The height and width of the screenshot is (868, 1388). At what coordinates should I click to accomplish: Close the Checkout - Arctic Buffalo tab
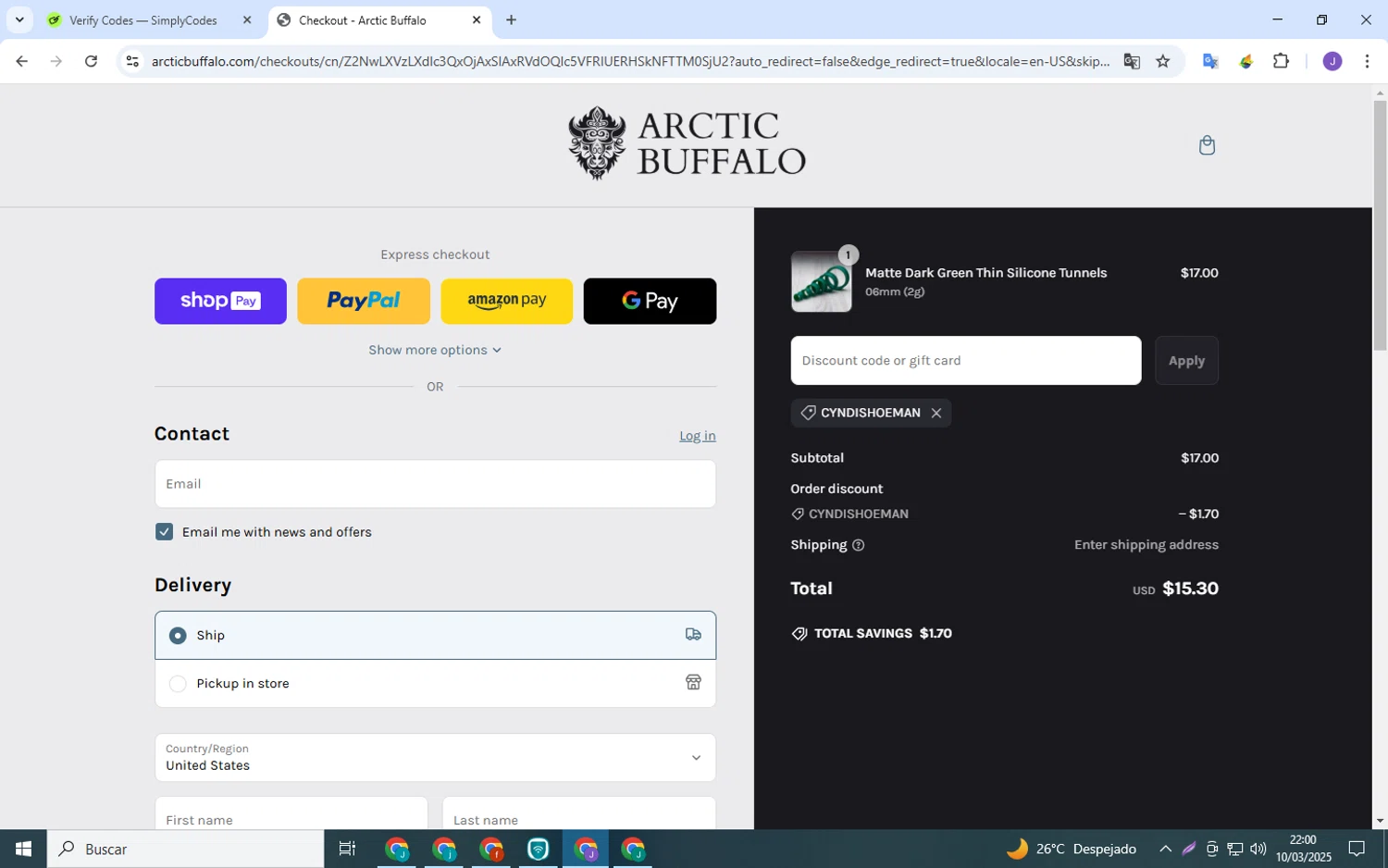[477, 20]
